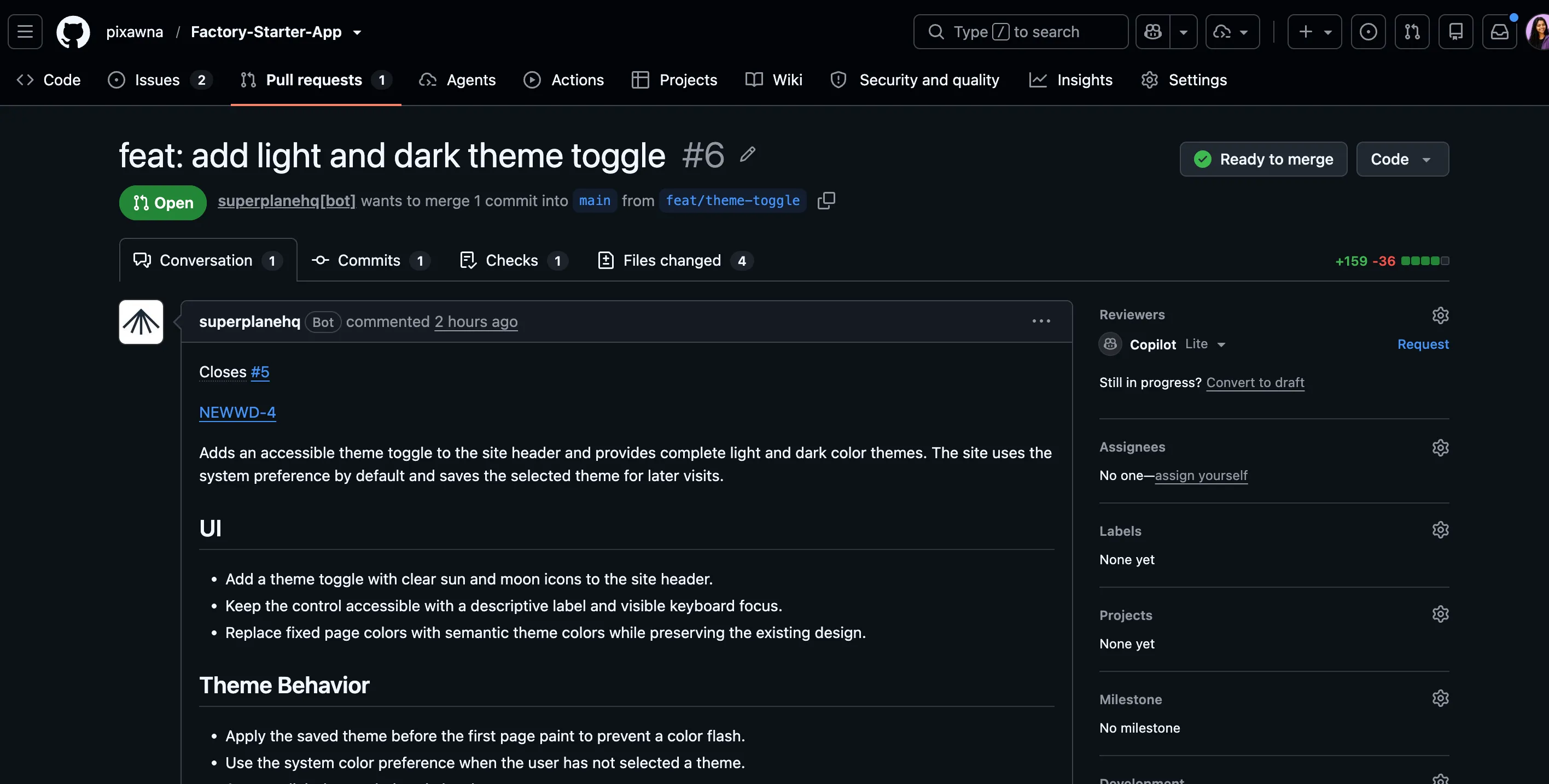1549x784 pixels.
Task: Click the search input field
Action: pos(1021,32)
